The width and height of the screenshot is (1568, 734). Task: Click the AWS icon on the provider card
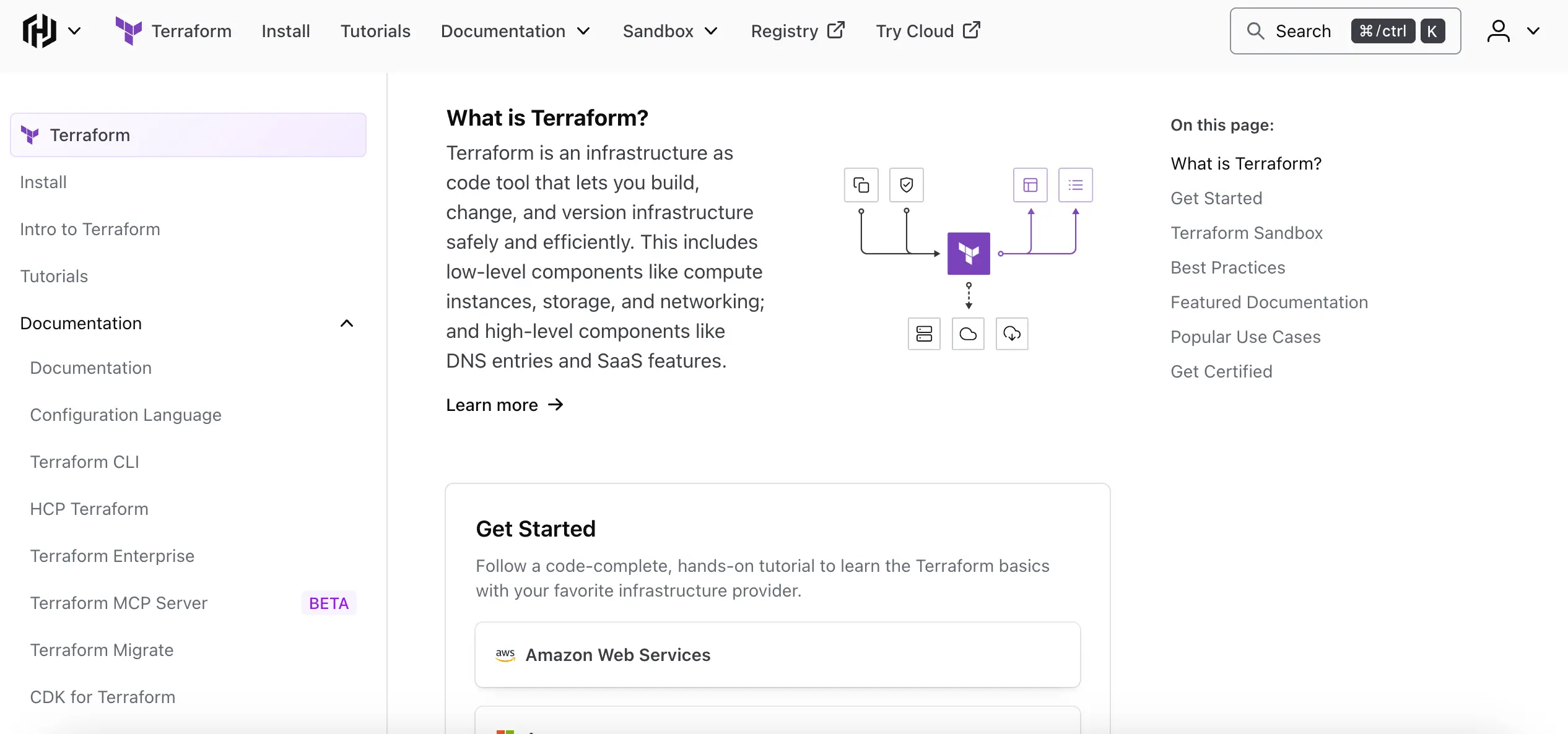tap(506, 655)
